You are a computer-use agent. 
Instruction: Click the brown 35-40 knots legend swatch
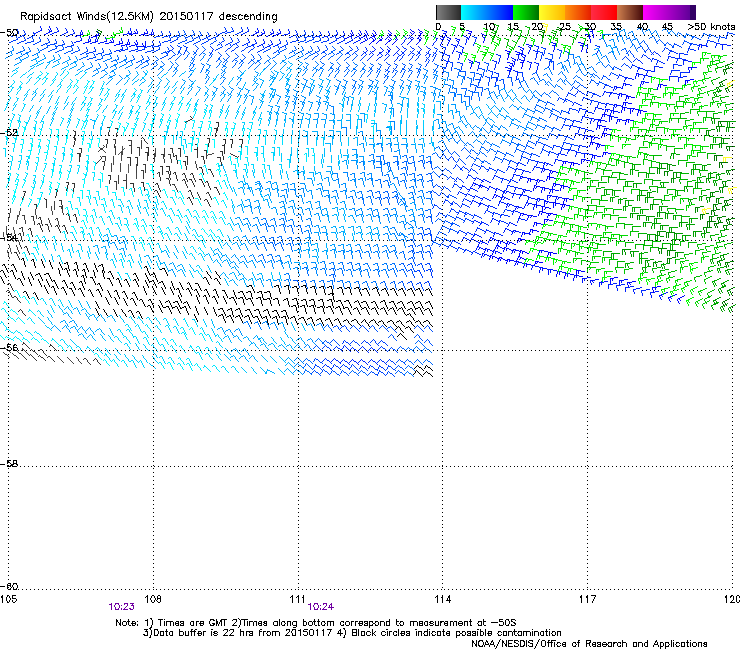[630, 12]
